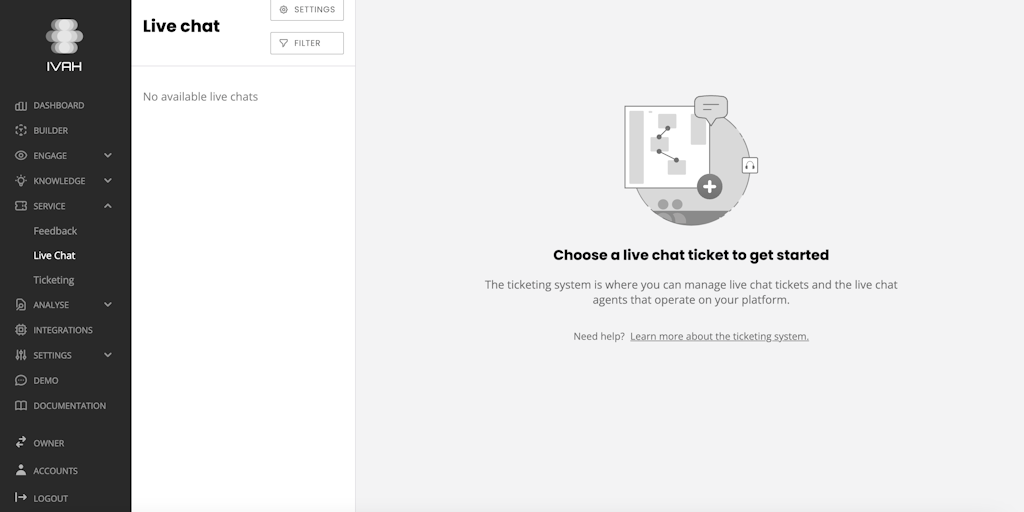Open live chat Settings button
Image resolution: width=1024 pixels, height=512 pixels.
coord(307,10)
